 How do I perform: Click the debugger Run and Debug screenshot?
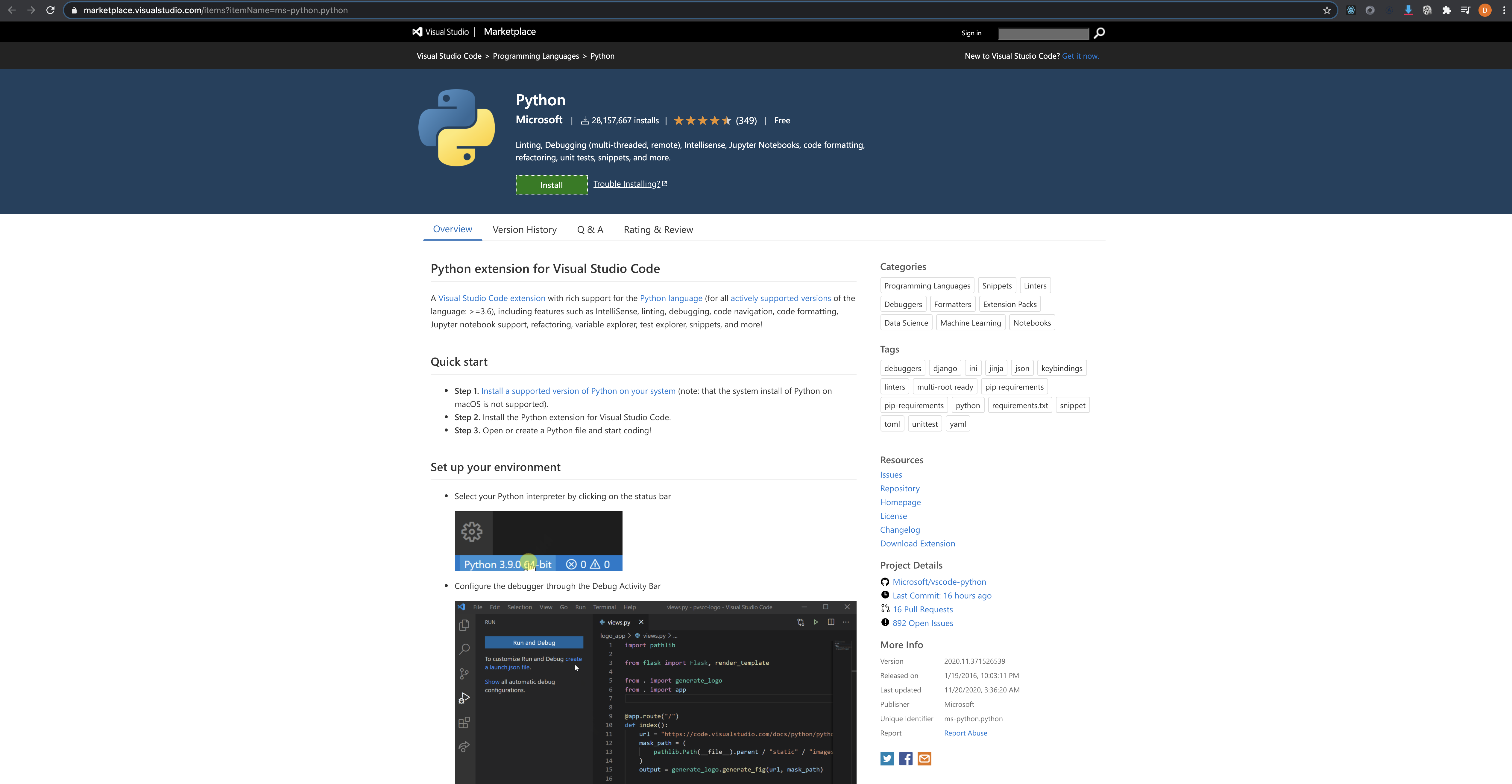click(655, 692)
